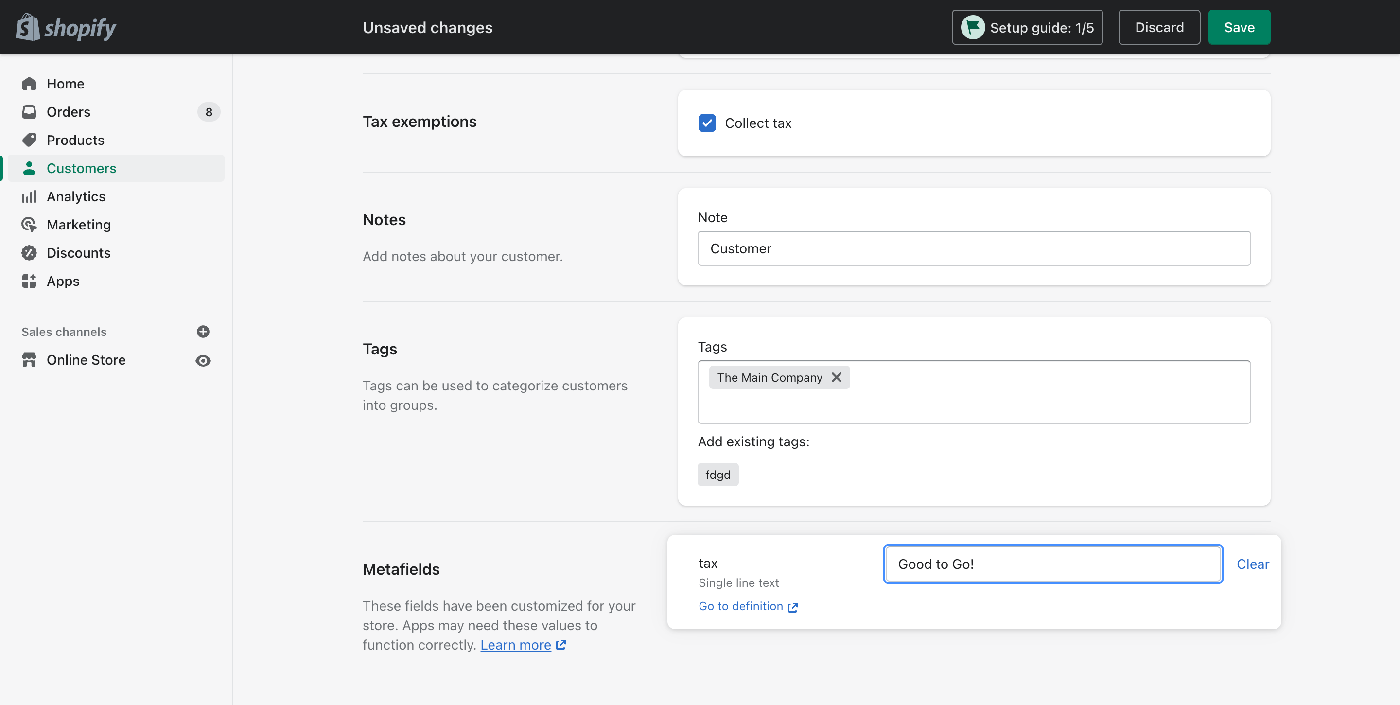Viewport: 1400px width, 705px height.
Task: Click the Collect tax label
Action: coord(758,123)
